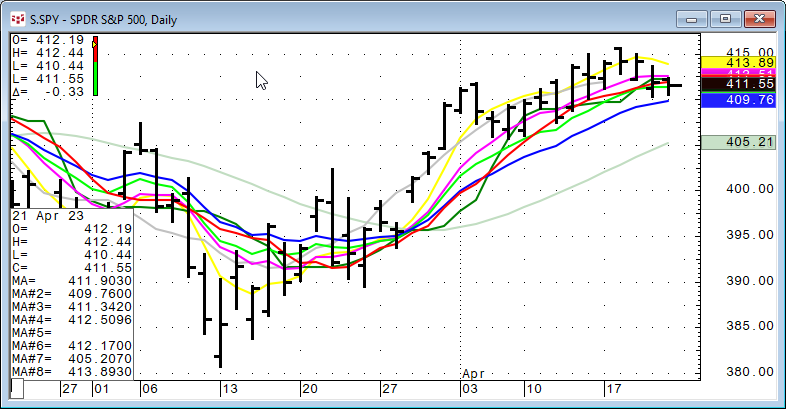The height and width of the screenshot is (409, 786).
Task: Click the 01 date label on time axis
Action: click(101, 389)
